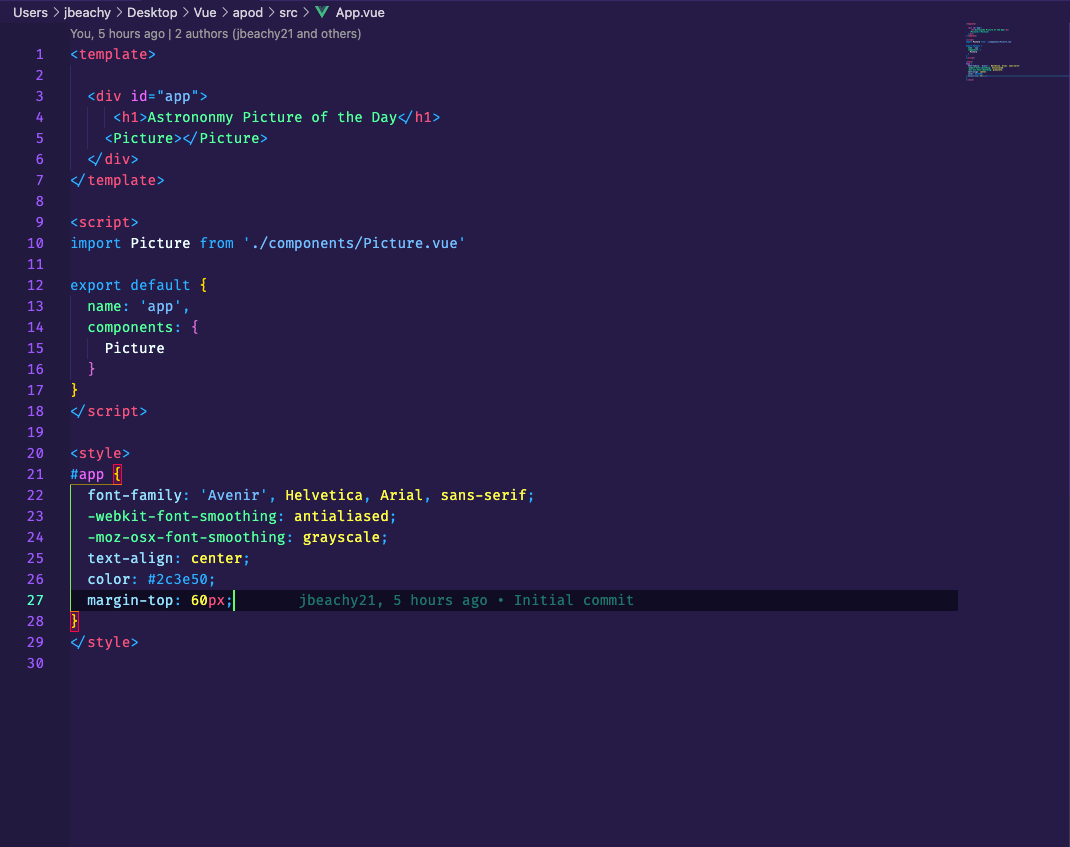
Task: Click the text-align: center declaration
Action: [x=169, y=558]
